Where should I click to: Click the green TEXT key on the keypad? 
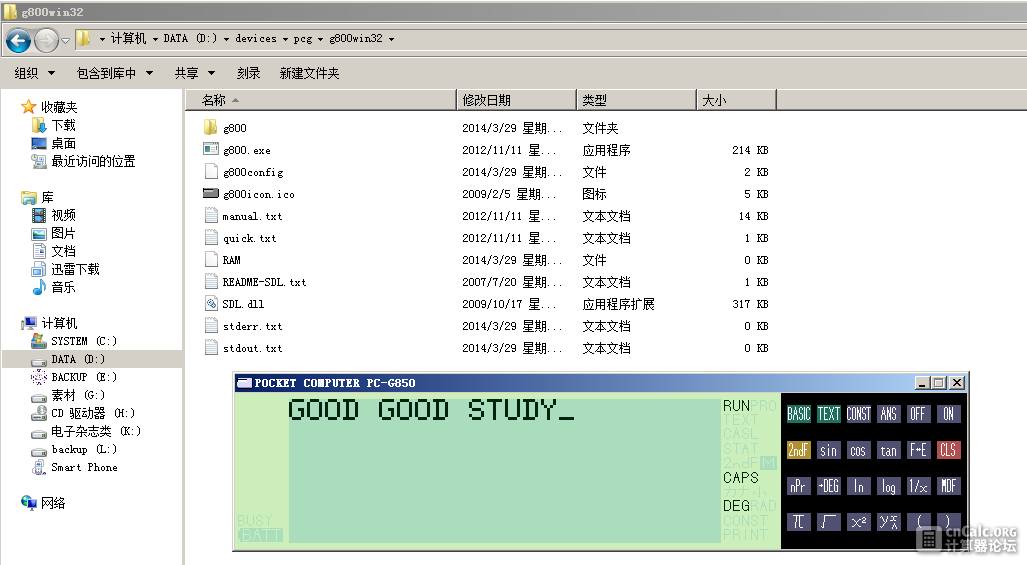[x=828, y=414]
